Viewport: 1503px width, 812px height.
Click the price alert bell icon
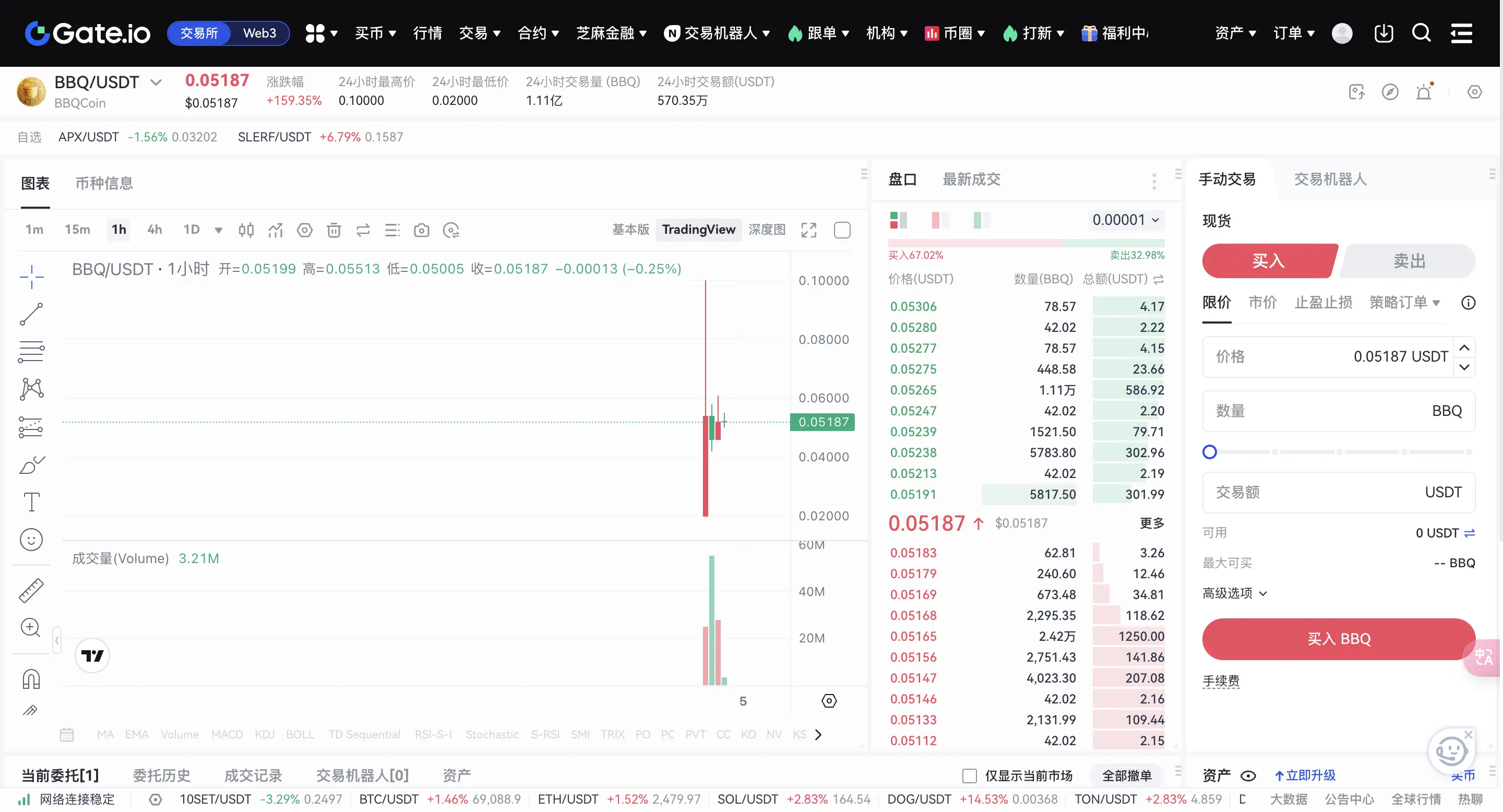pyautogui.click(x=1424, y=91)
